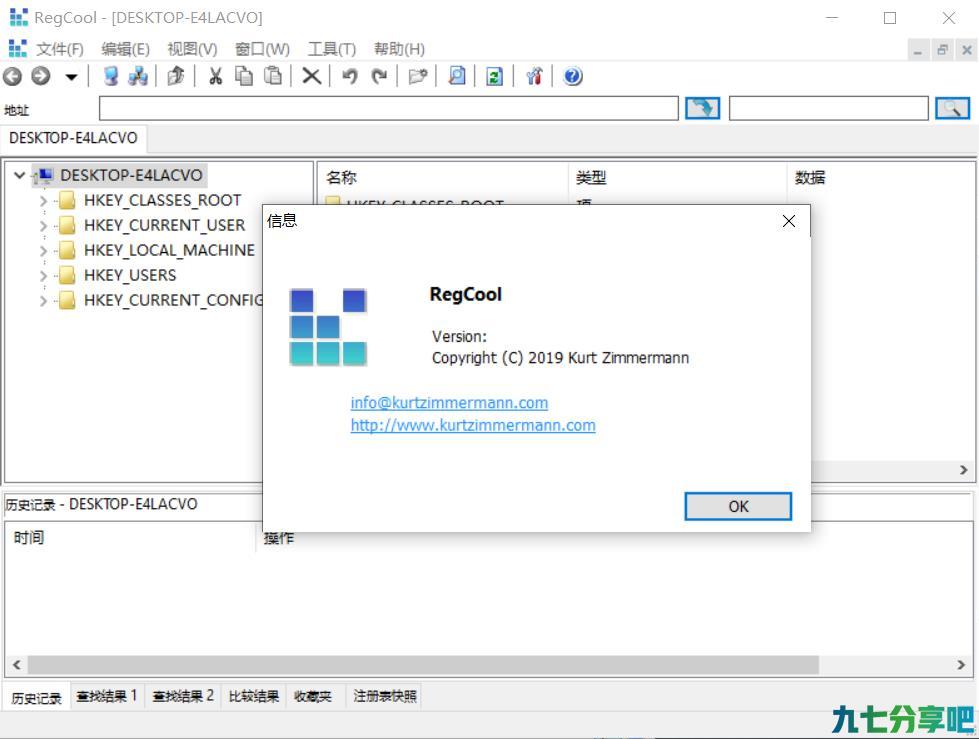Image resolution: width=979 pixels, height=739 pixels.
Task: Go forward with the Forward arrow icon
Action: tap(41, 76)
